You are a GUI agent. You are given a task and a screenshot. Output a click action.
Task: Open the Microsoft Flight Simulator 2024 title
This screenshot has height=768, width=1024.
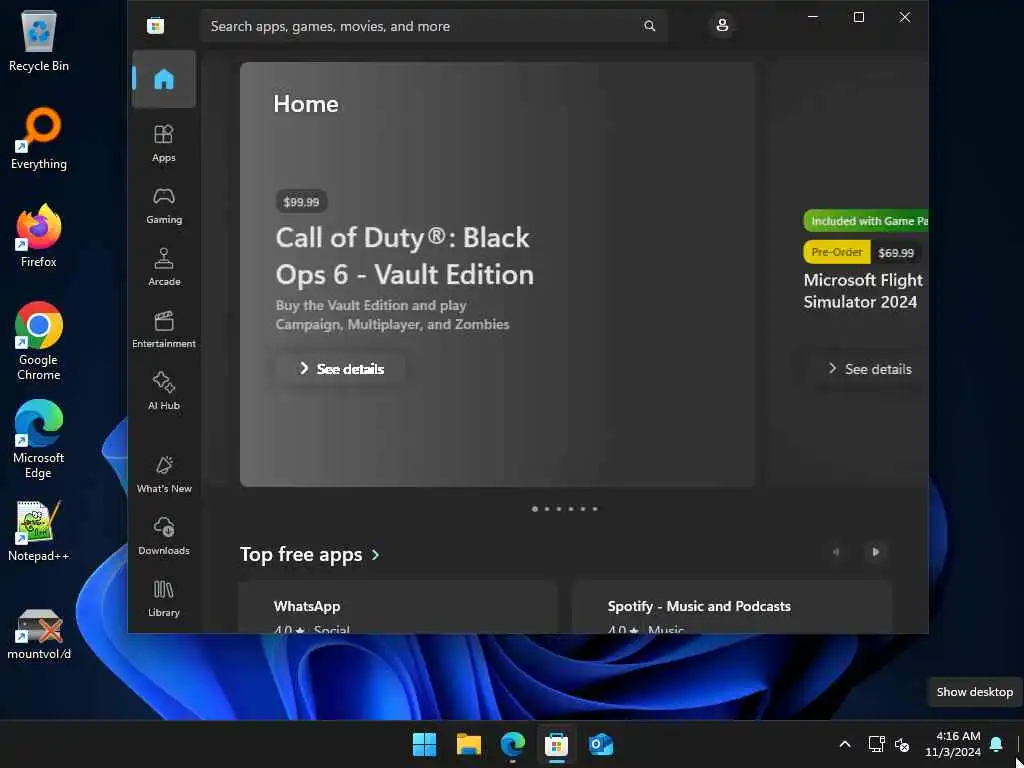(x=863, y=291)
